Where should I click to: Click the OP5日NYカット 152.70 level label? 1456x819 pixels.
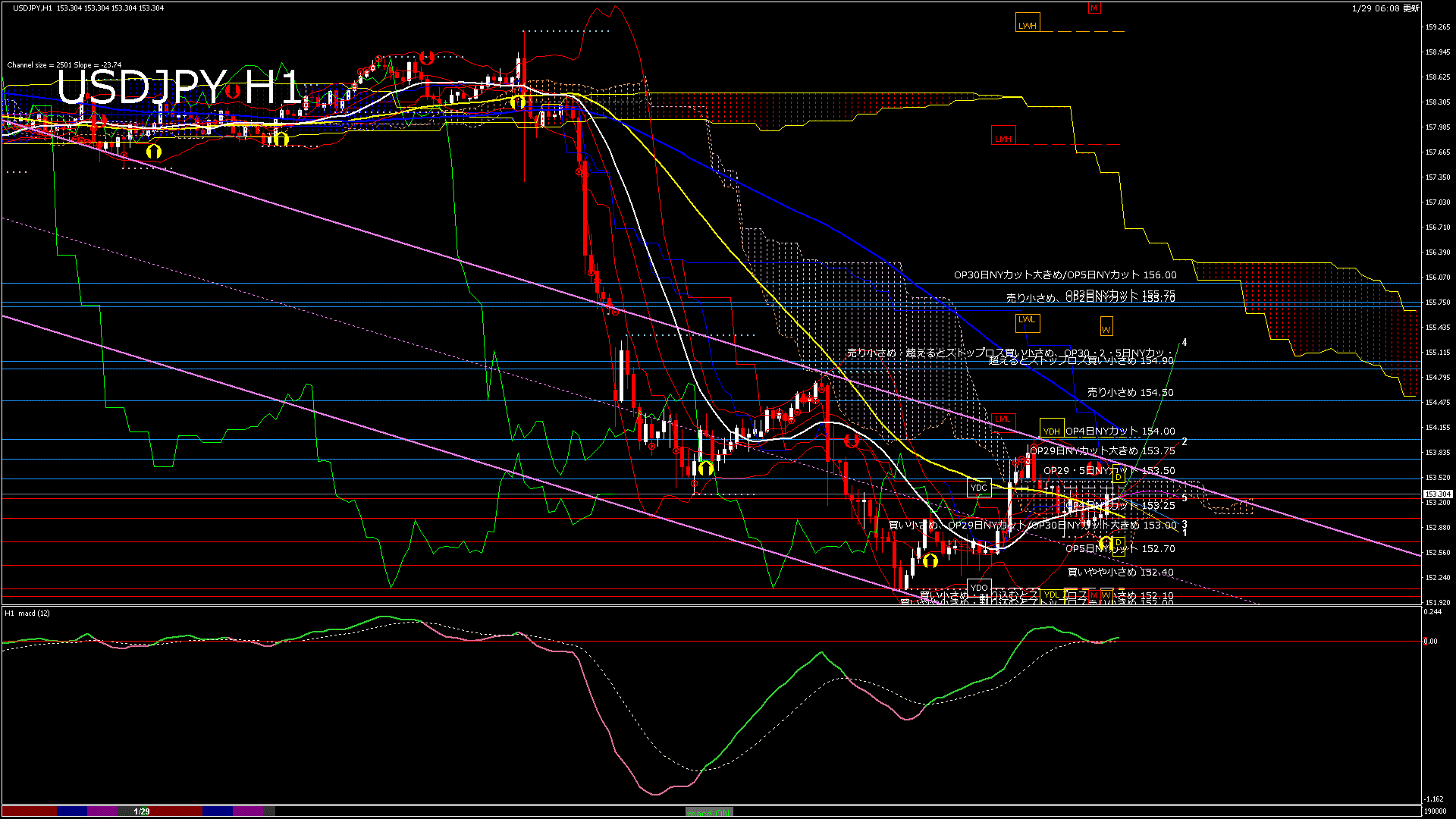[x=1120, y=548]
